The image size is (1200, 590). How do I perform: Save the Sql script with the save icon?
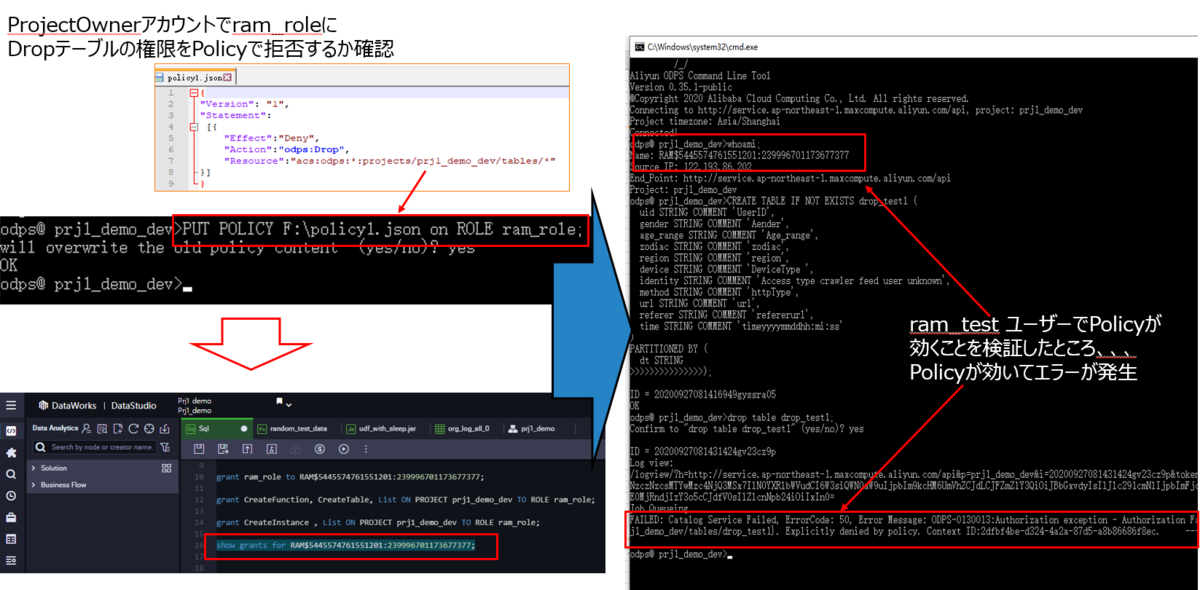pyautogui.click(x=199, y=449)
